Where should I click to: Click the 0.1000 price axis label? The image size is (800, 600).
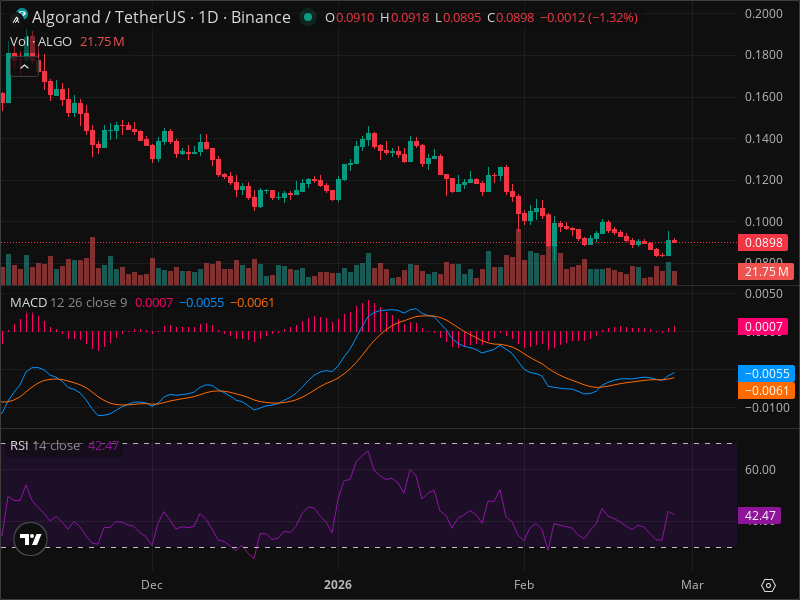point(763,221)
